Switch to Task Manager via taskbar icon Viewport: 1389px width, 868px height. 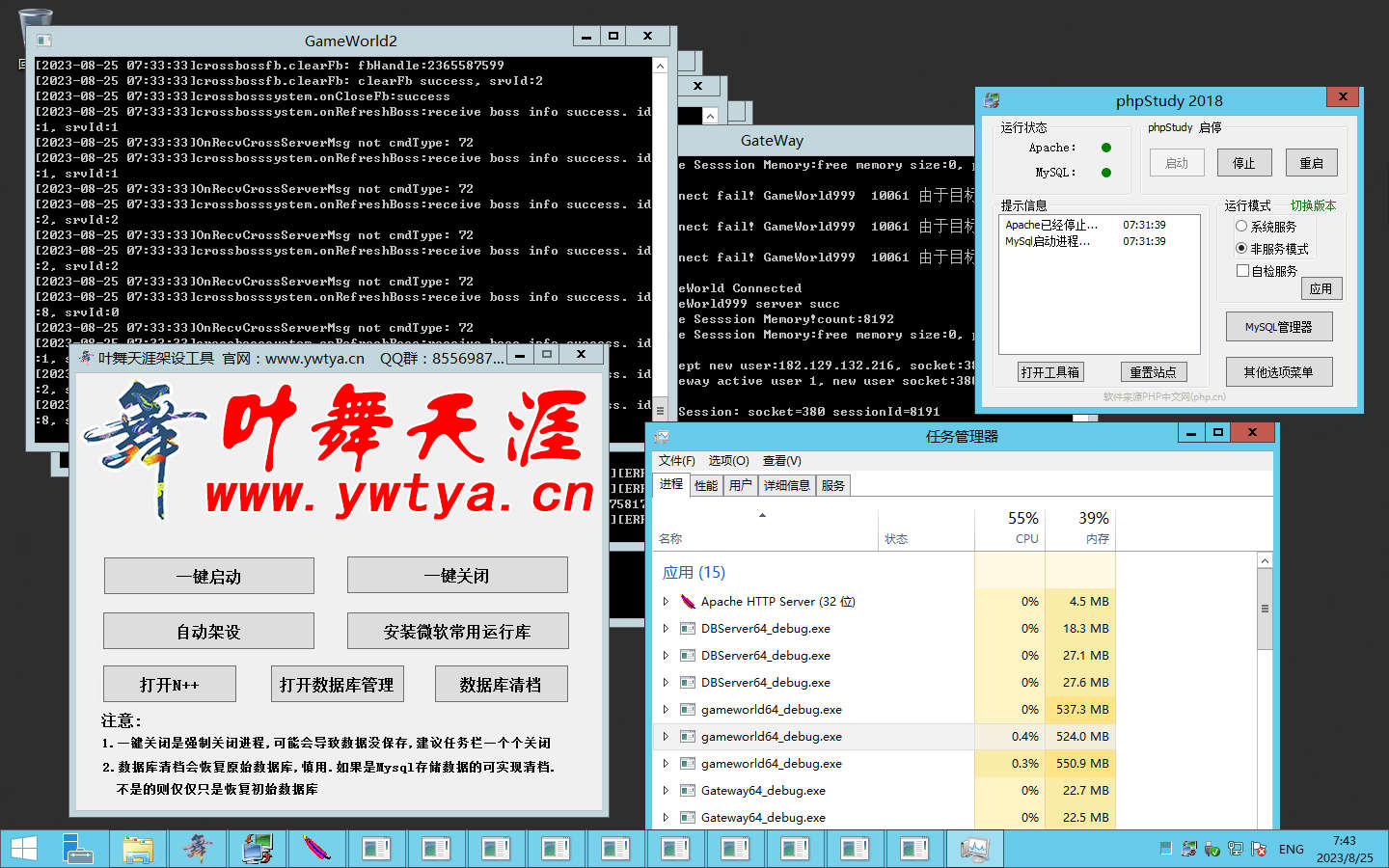974,849
